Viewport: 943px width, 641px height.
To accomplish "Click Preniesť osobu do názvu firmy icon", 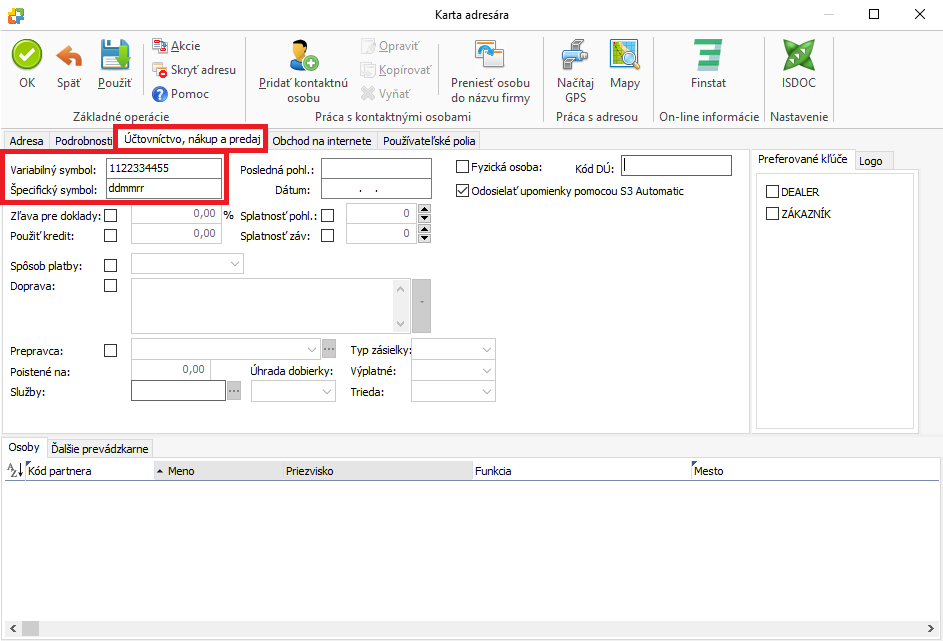I will [490, 56].
